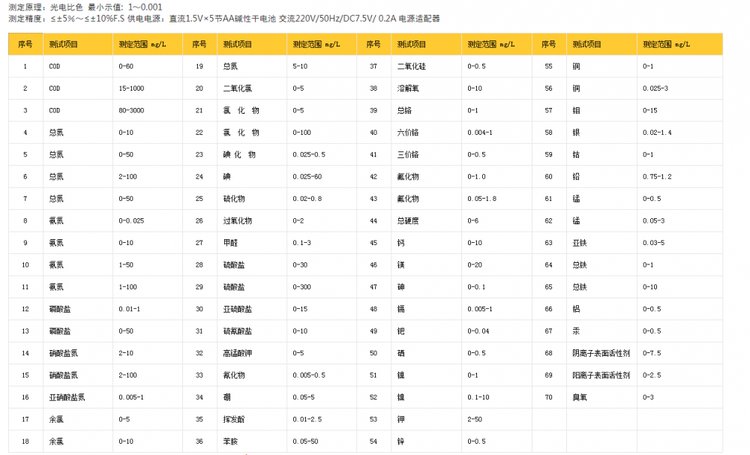Click row number 70 in the table
Screen dimensions: 750x455
(547, 396)
